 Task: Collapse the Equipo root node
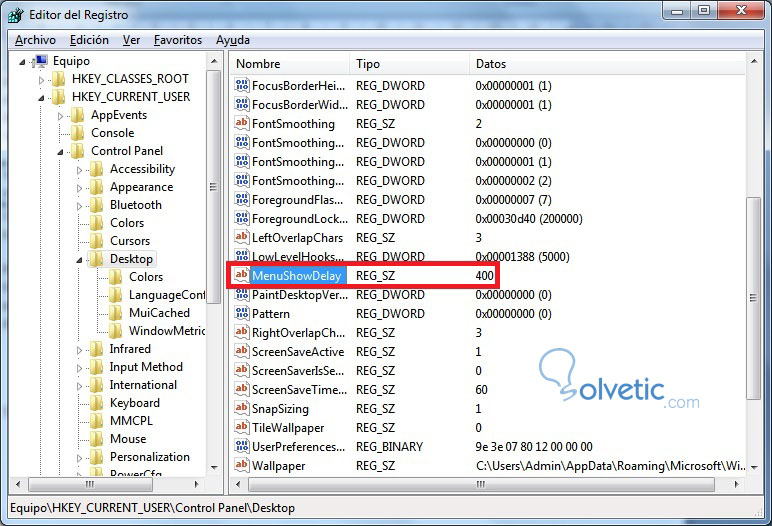pyautogui.click(x=22, y=62)
